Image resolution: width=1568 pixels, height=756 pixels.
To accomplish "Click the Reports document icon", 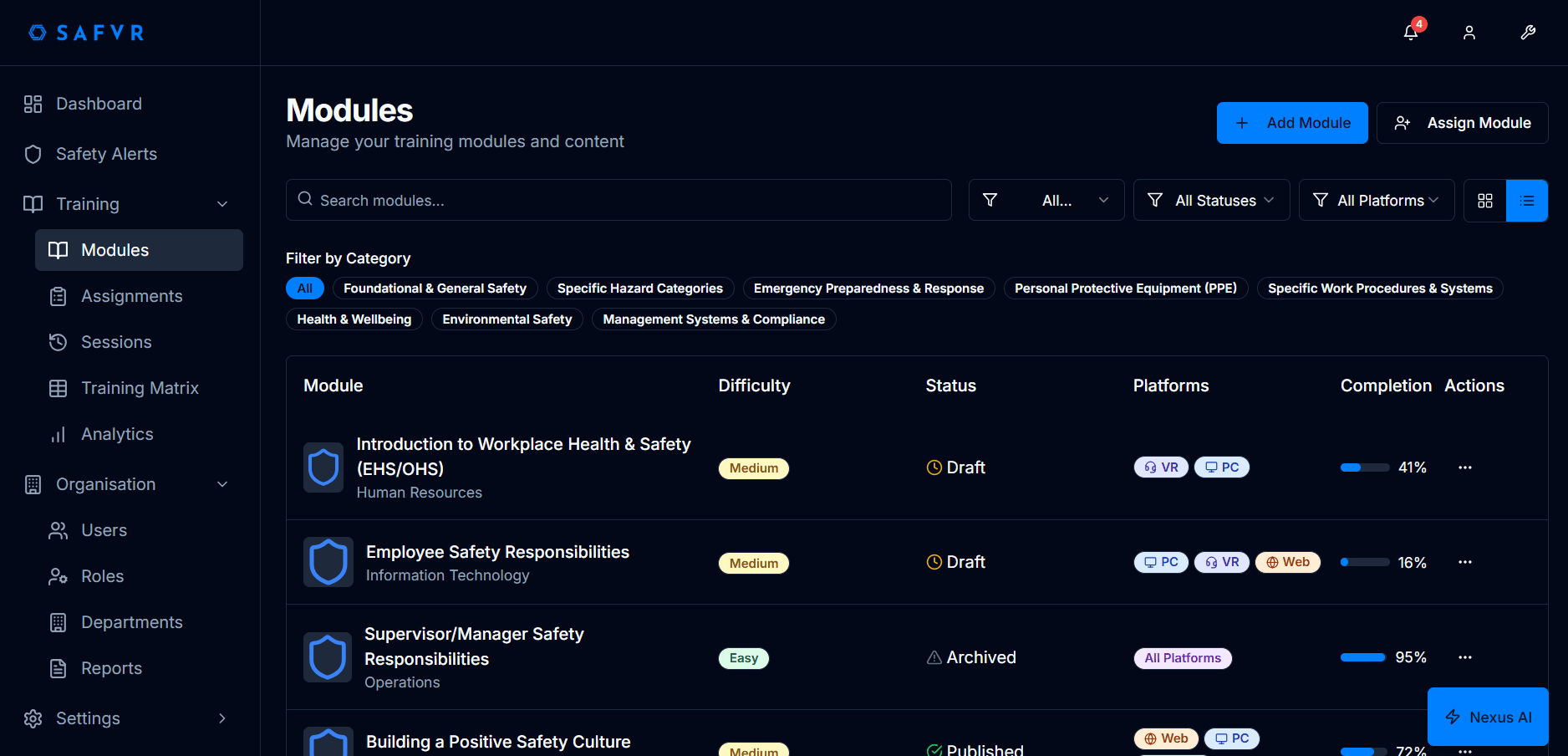I will coord(58,668).
